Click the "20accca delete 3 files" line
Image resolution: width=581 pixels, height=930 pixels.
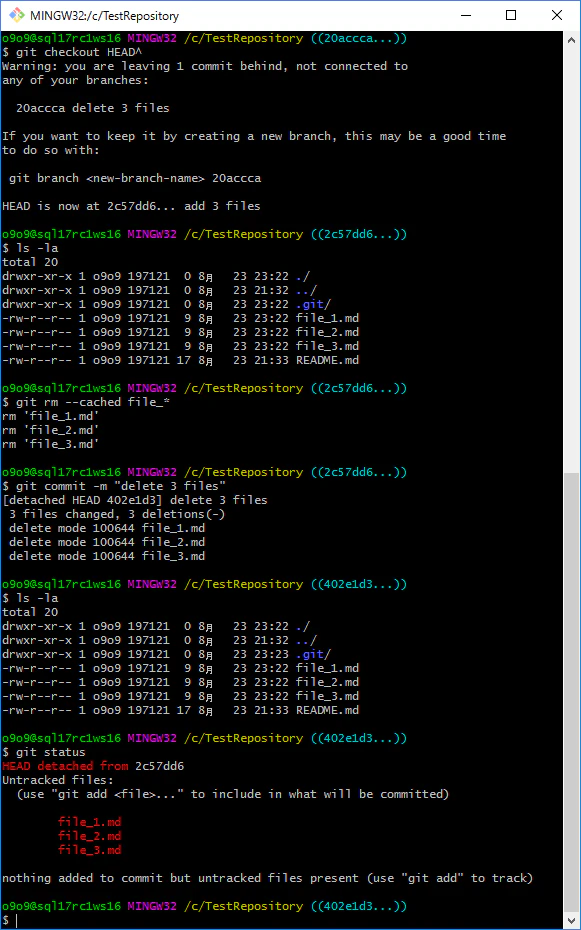(92, 108)
